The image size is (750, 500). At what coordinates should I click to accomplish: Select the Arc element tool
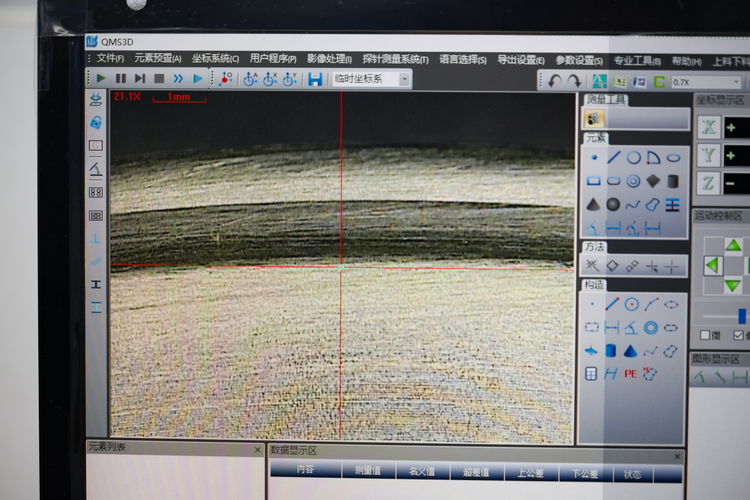click(653, 157)
